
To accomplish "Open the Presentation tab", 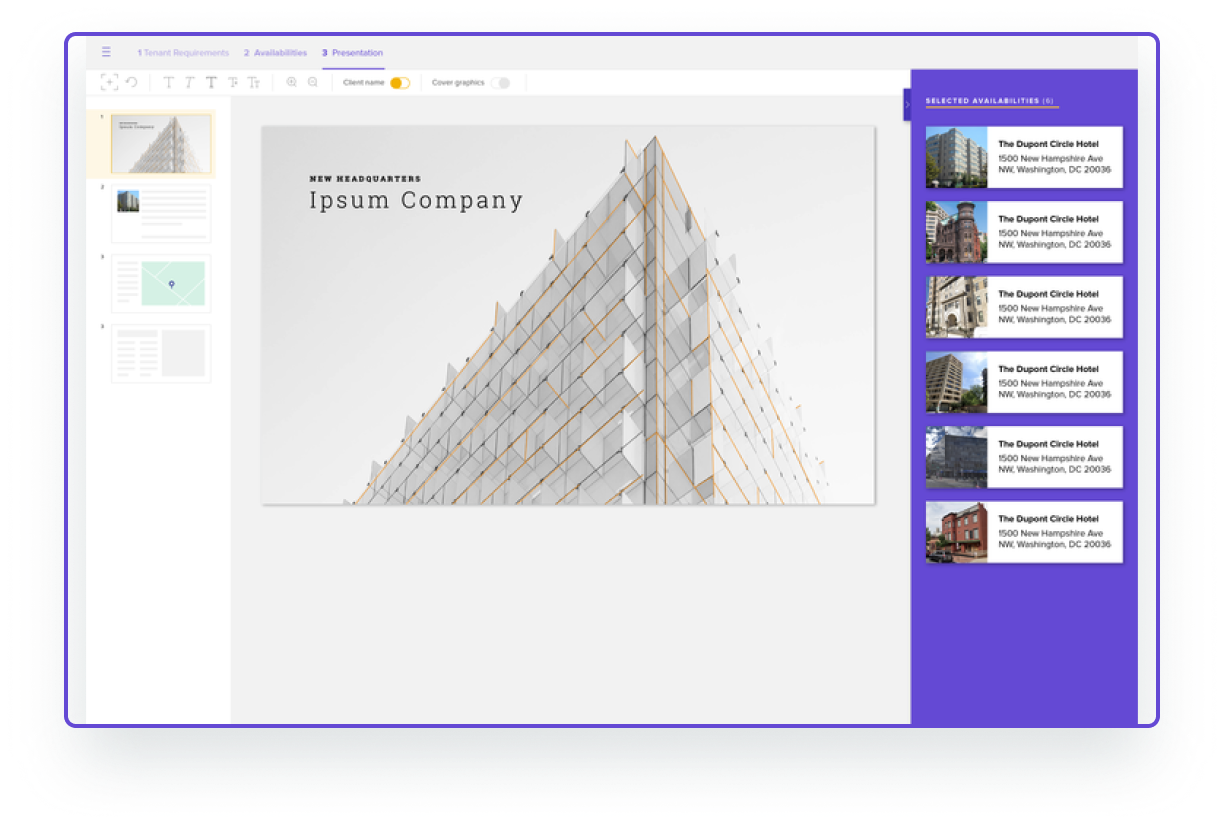I will [x=352, y=53].
